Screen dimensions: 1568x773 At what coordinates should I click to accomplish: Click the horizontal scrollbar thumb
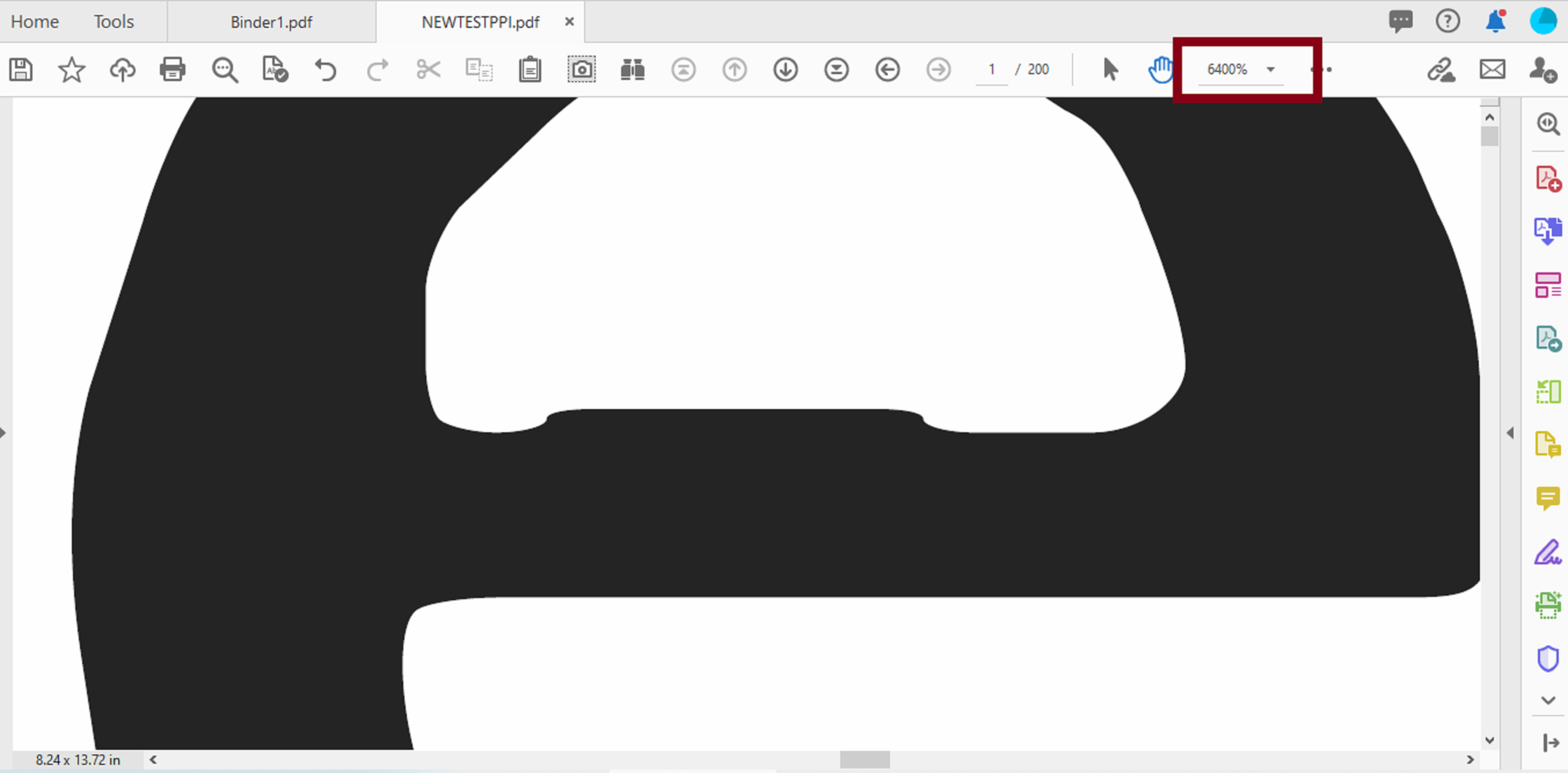tap(864, 760)
